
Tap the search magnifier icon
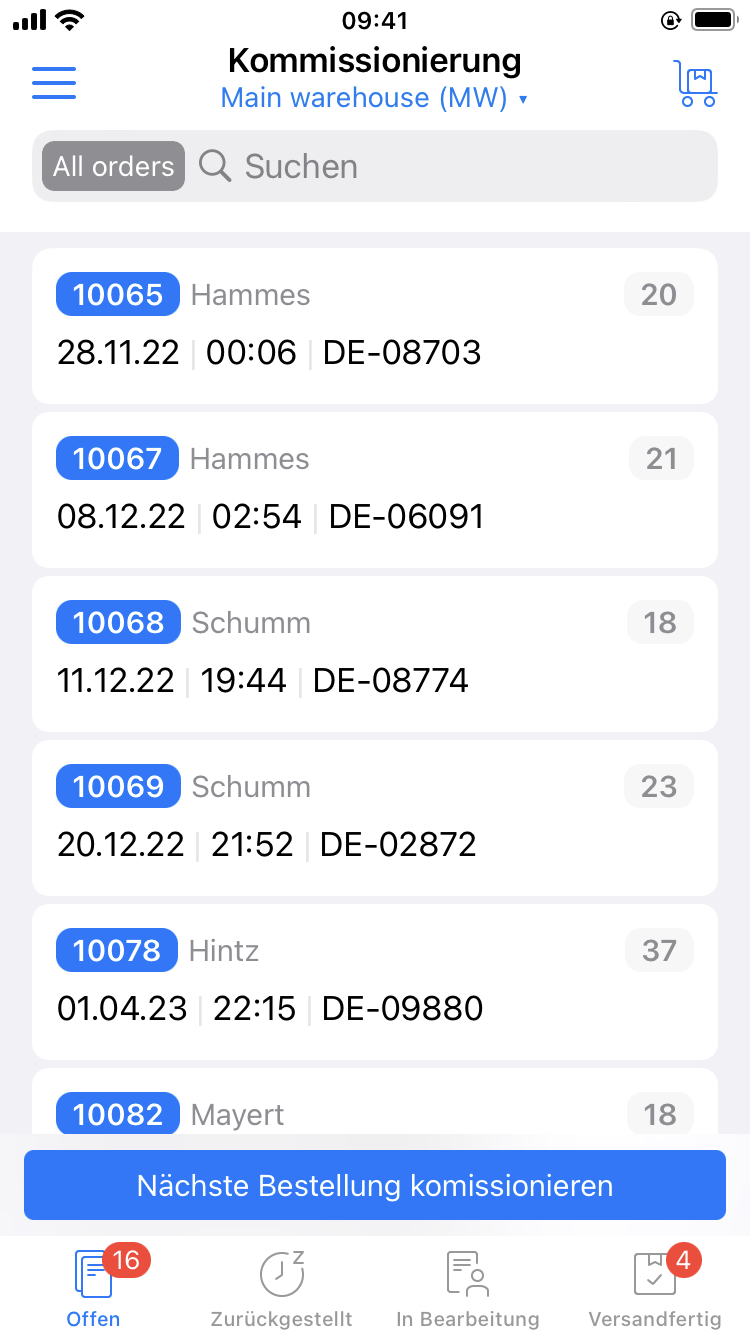click(x=215, y=166)
